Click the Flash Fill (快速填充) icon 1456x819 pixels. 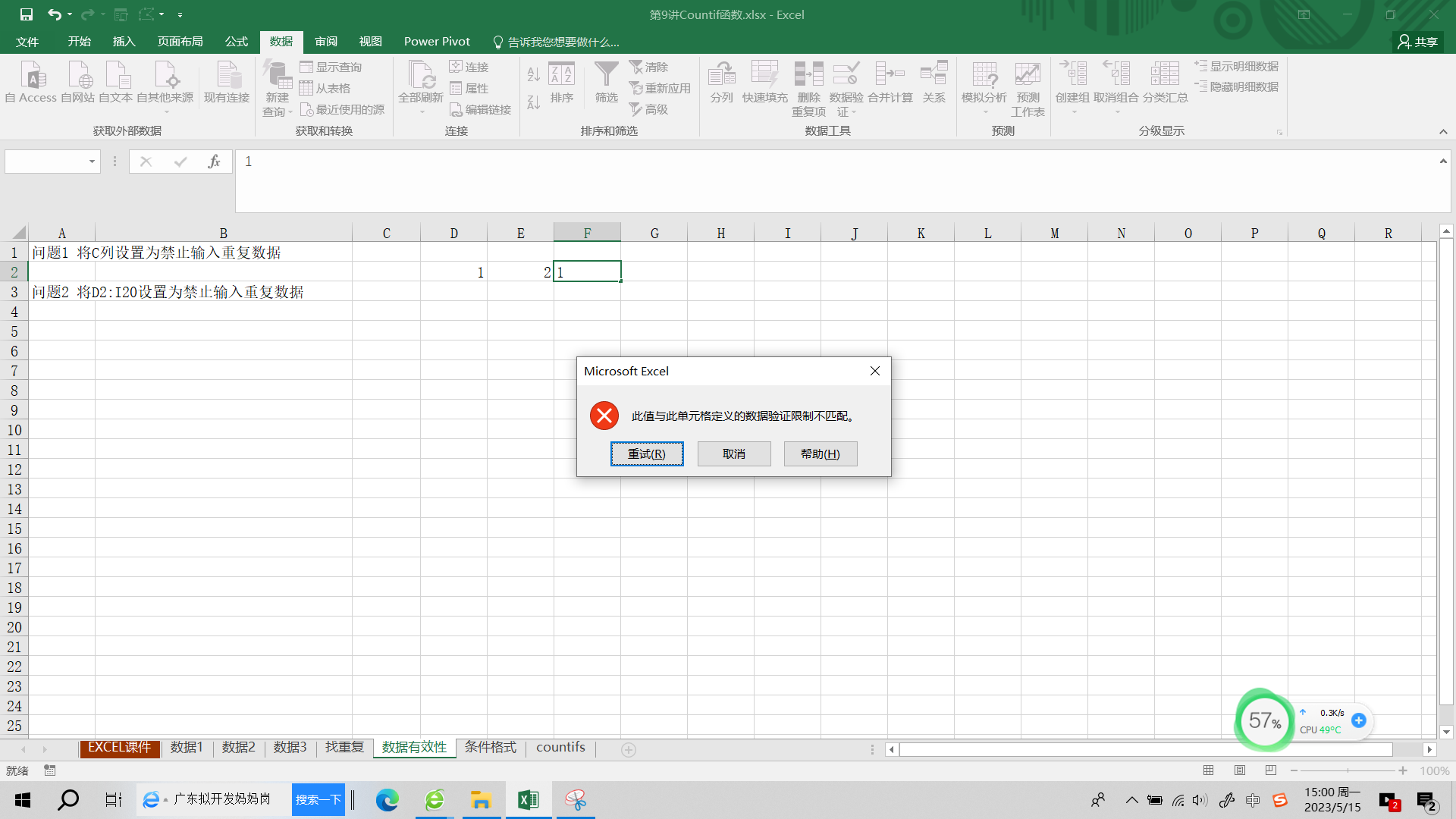(764, 76)
